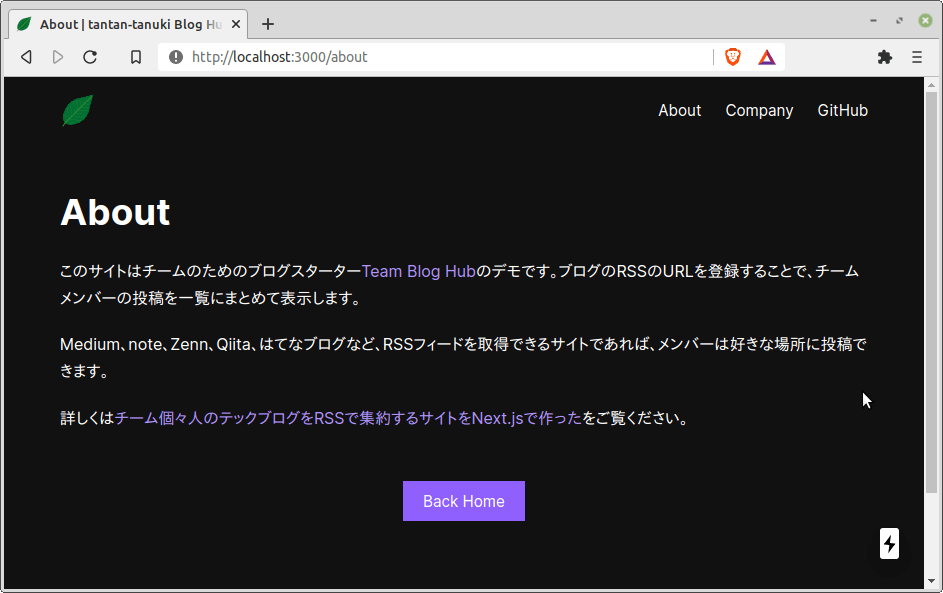Viewport: 943px width, 593px height.
Task: Click the green leaf site logo
Action: pyautogui.click(x=78, y=111)
